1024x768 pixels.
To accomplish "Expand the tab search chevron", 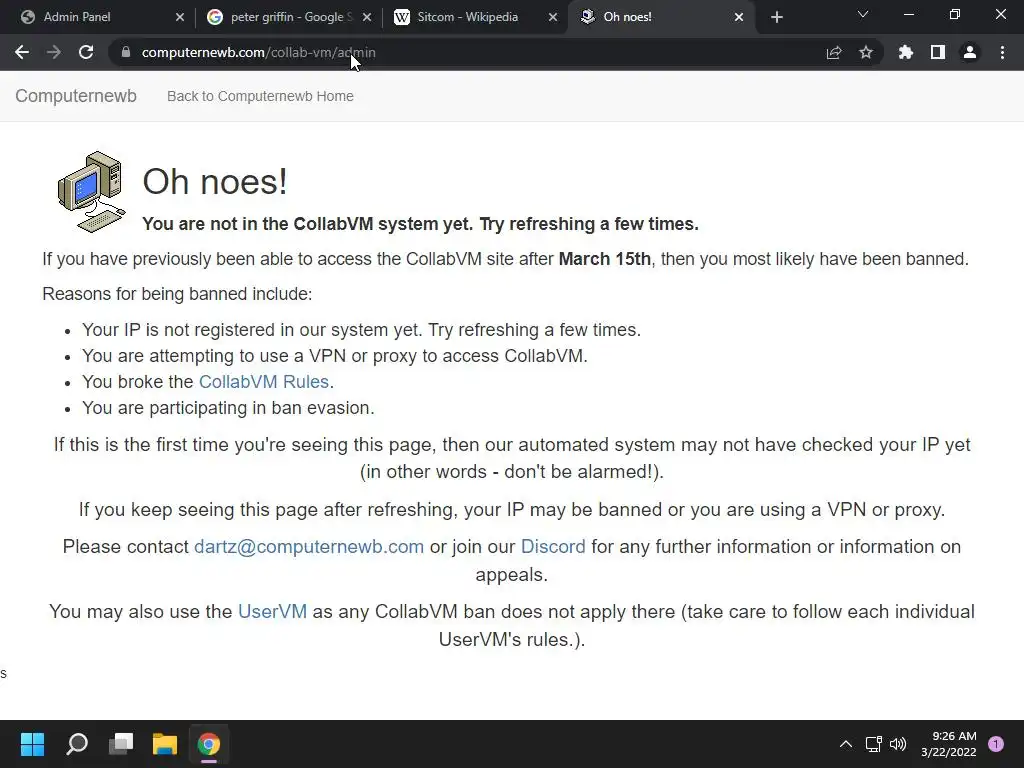I will pos(863,14).
